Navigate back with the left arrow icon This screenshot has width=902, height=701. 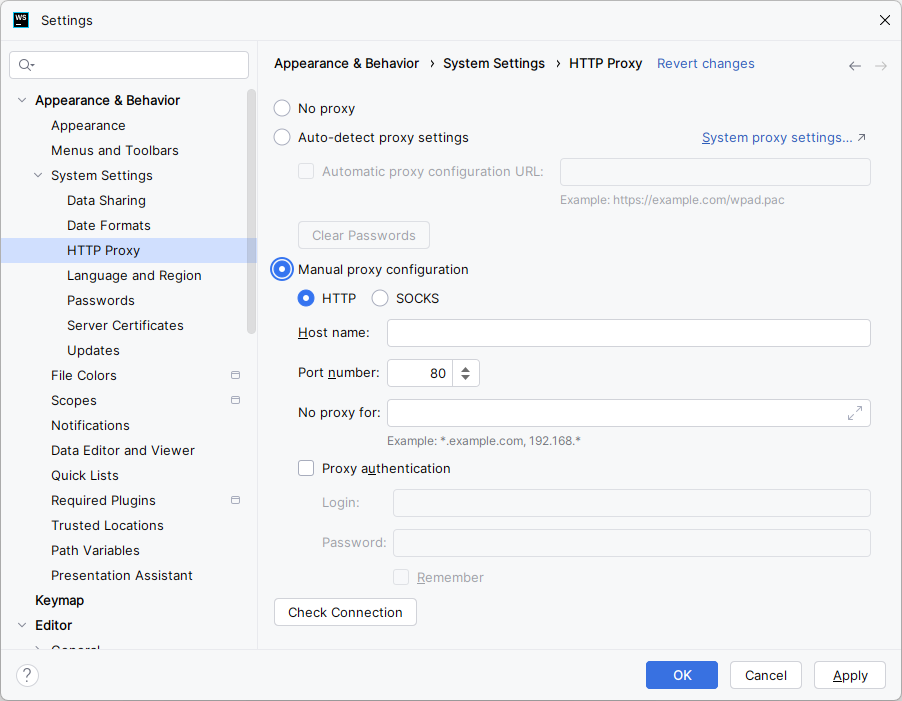[855, 66]
